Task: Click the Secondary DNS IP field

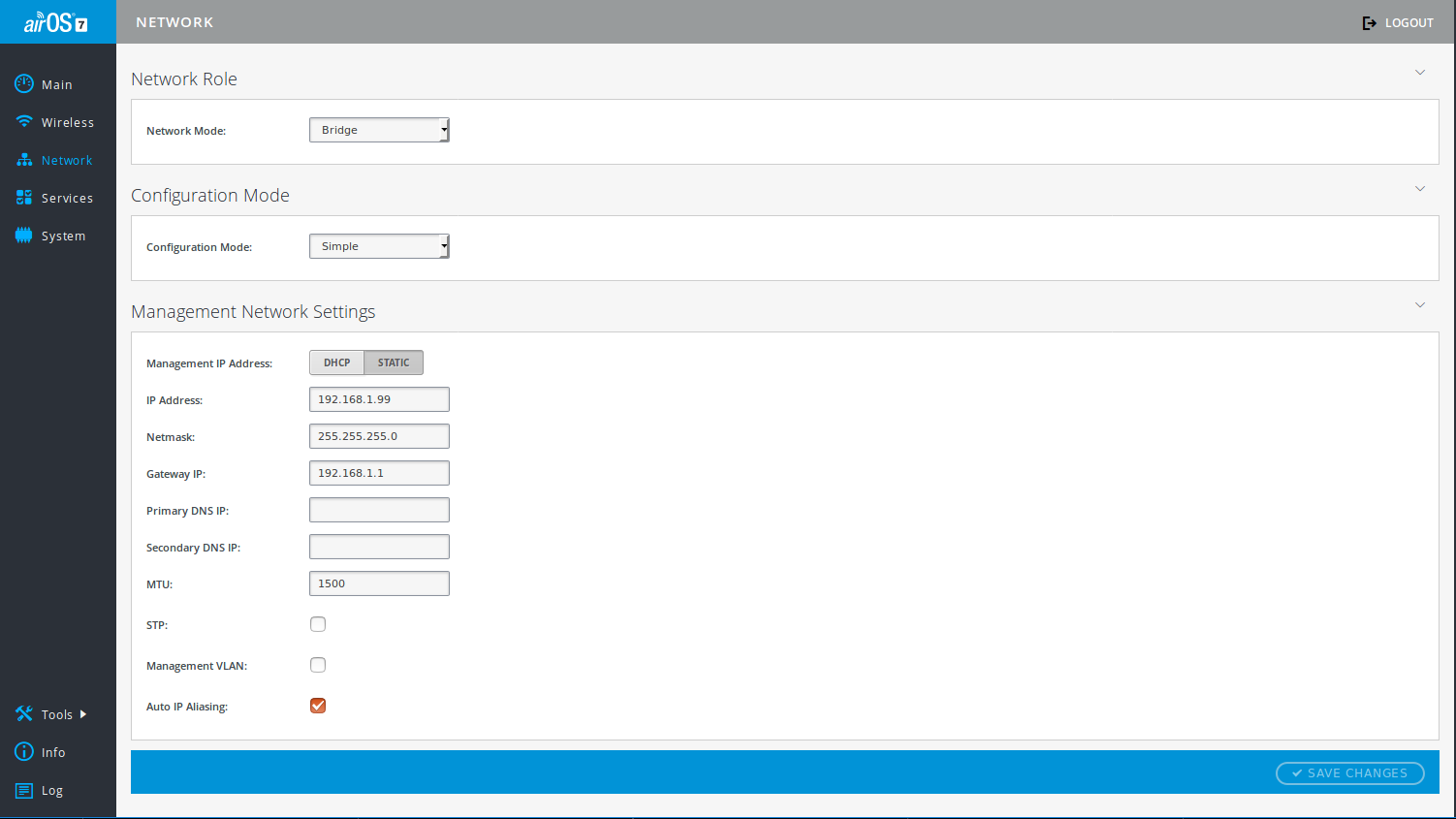Action: (x=379, y=547)
